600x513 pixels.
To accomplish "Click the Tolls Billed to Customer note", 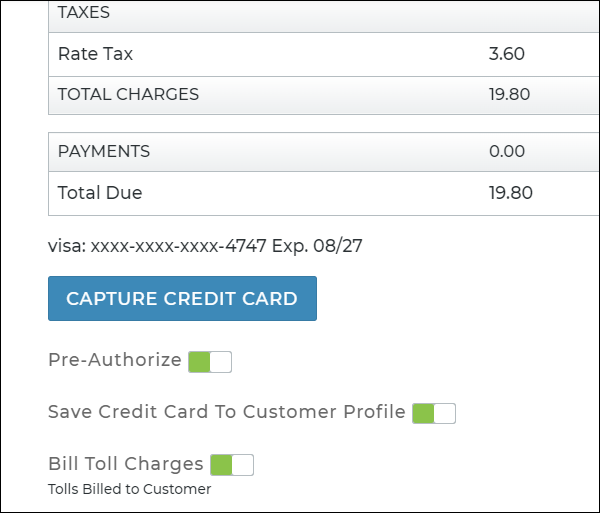I will point(130,489).
